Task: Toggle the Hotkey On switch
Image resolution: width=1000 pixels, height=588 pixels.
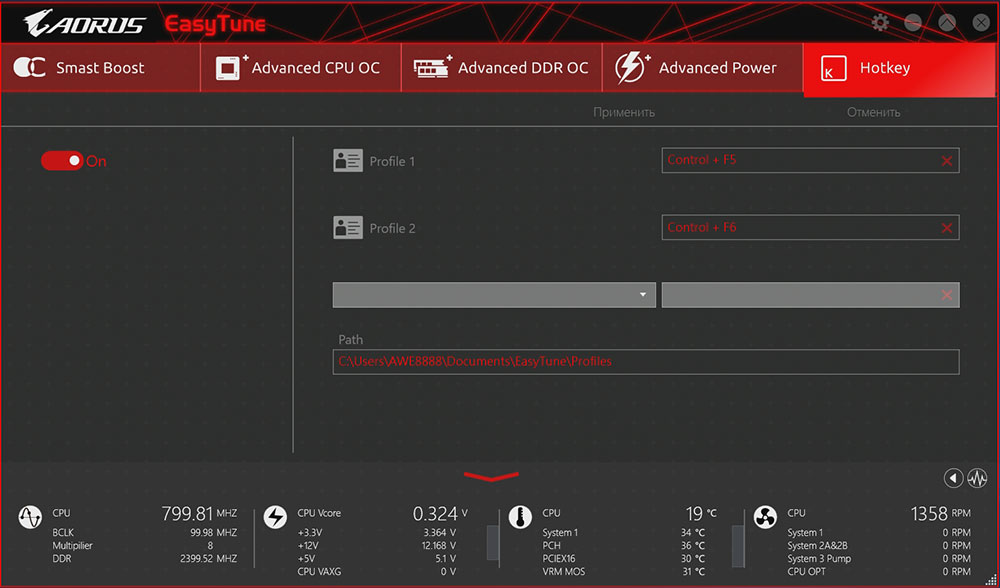Action: point(62,161)
